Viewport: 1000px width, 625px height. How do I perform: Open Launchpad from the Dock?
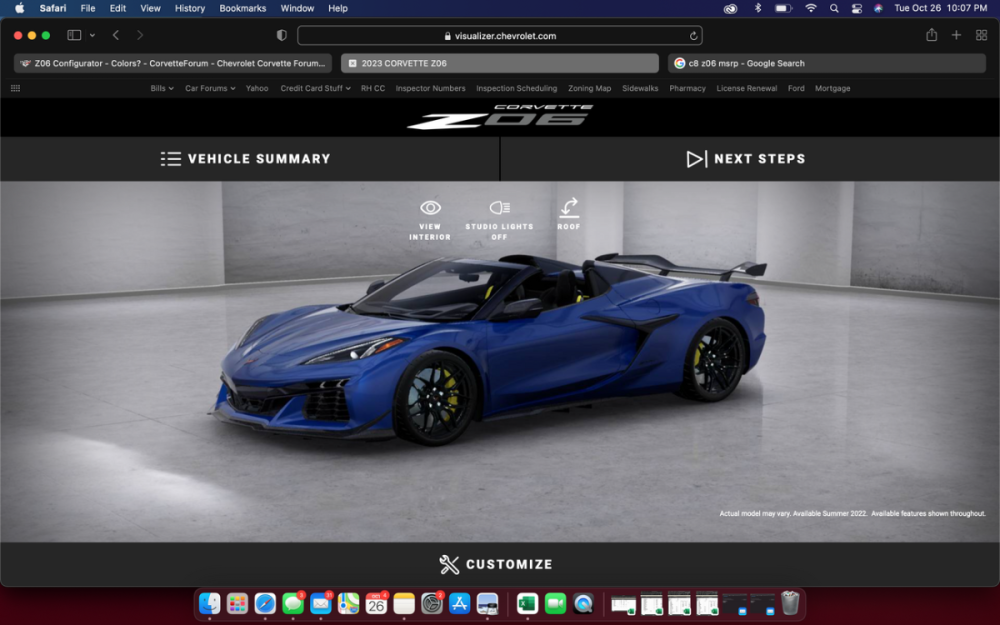click(237, 603)
